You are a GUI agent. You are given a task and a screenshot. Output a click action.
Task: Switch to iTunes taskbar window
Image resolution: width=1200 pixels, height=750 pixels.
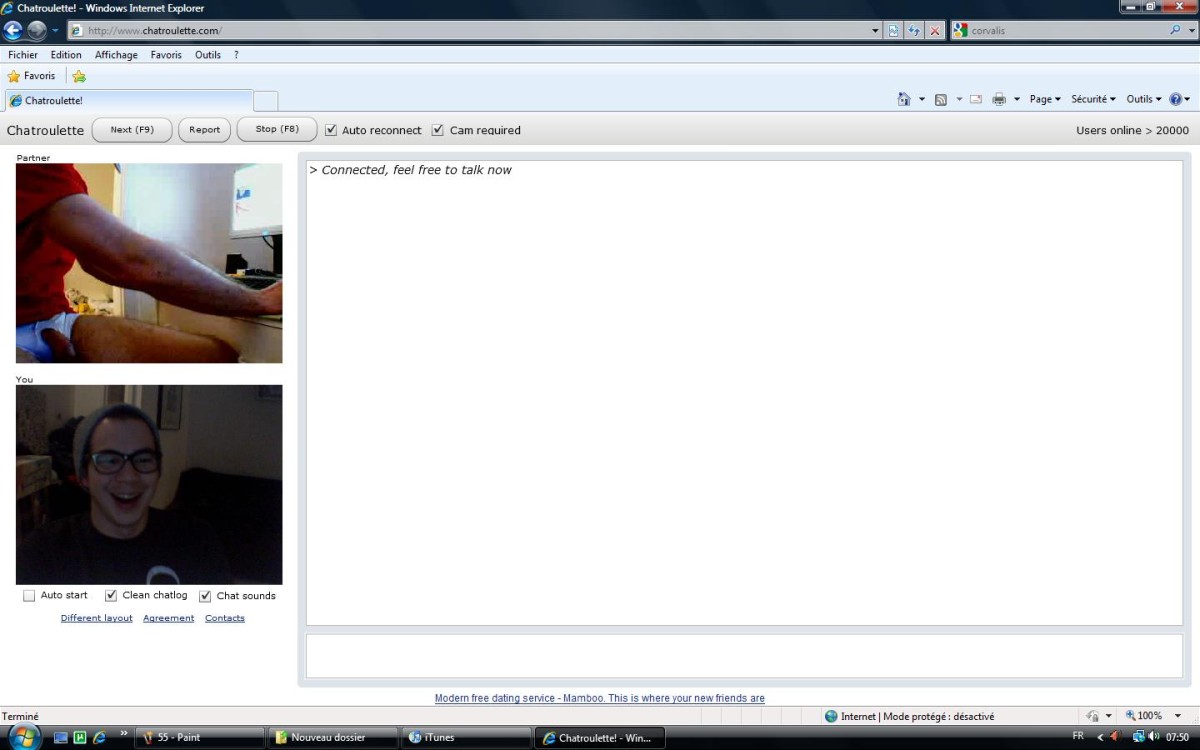(x=466, y=738)
